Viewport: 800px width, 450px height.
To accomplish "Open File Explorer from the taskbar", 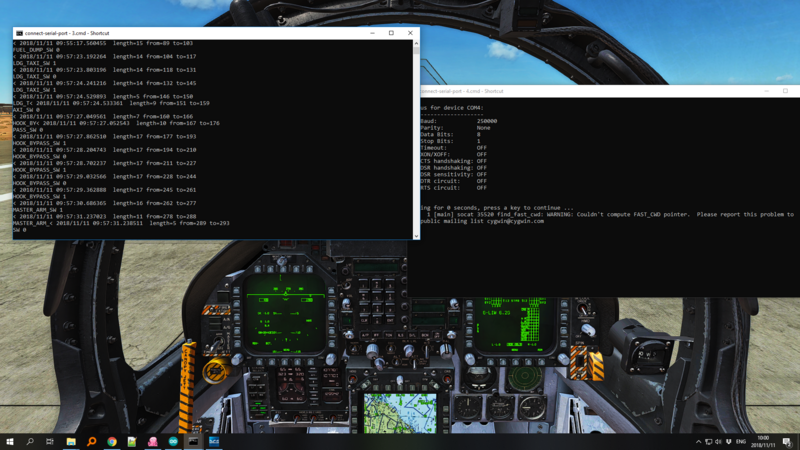I will point(71,441).
